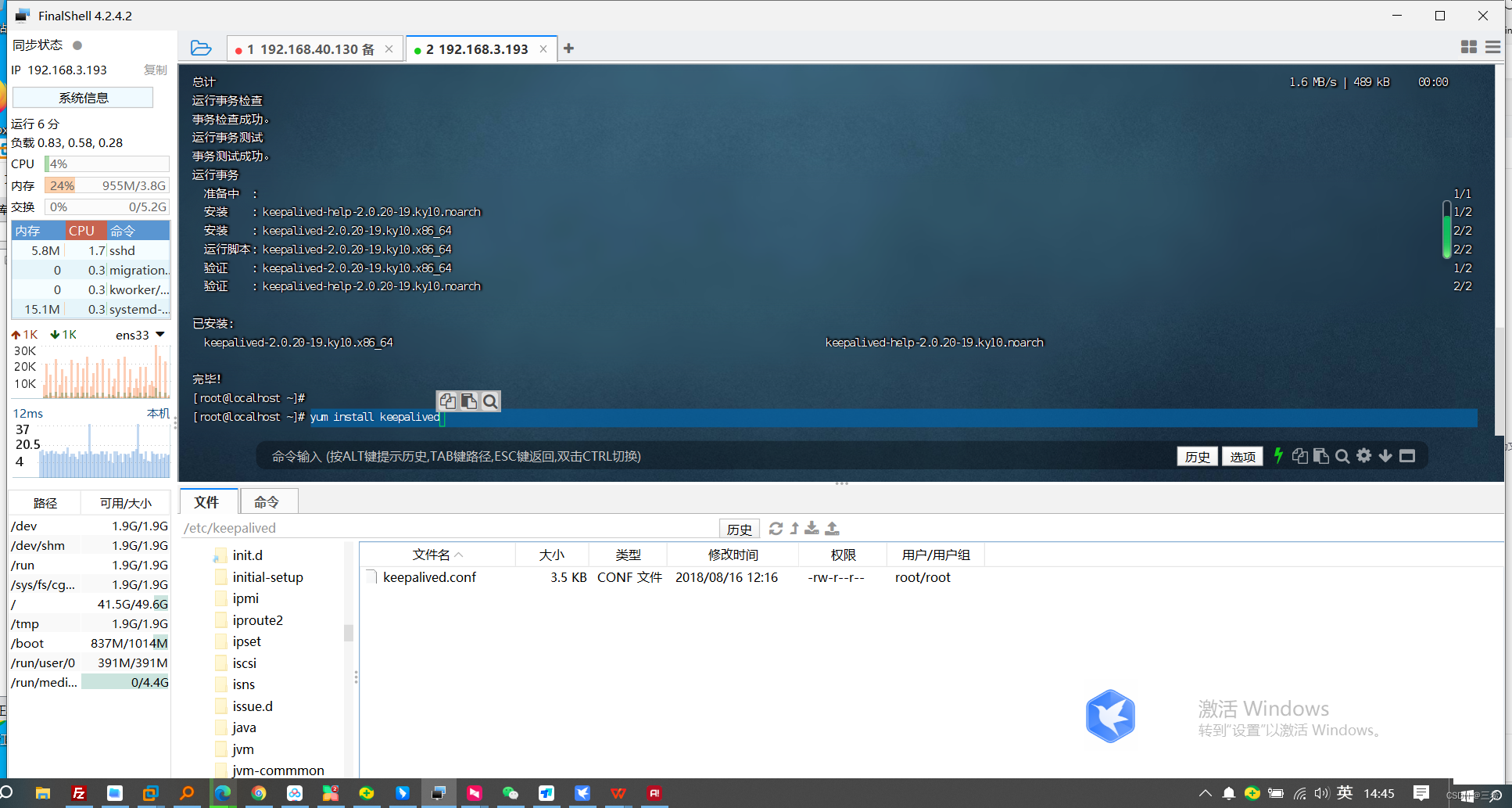Click the grid view icon top right

pyautogui.click(x=1468, y=47)
